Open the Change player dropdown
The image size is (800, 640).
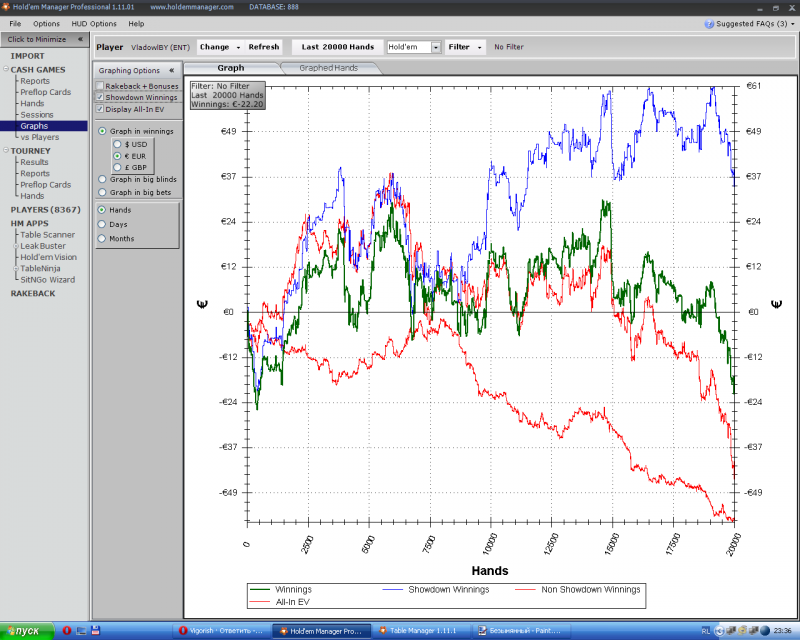click(x=220, y=47)
